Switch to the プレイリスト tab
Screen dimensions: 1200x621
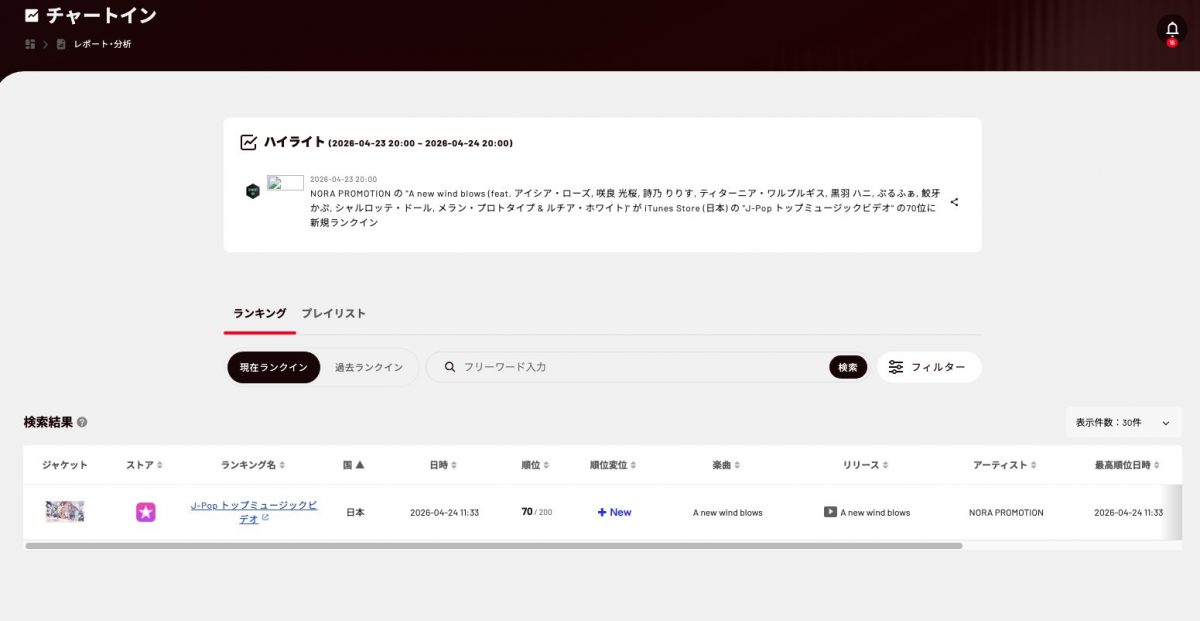tap(333, 313)
